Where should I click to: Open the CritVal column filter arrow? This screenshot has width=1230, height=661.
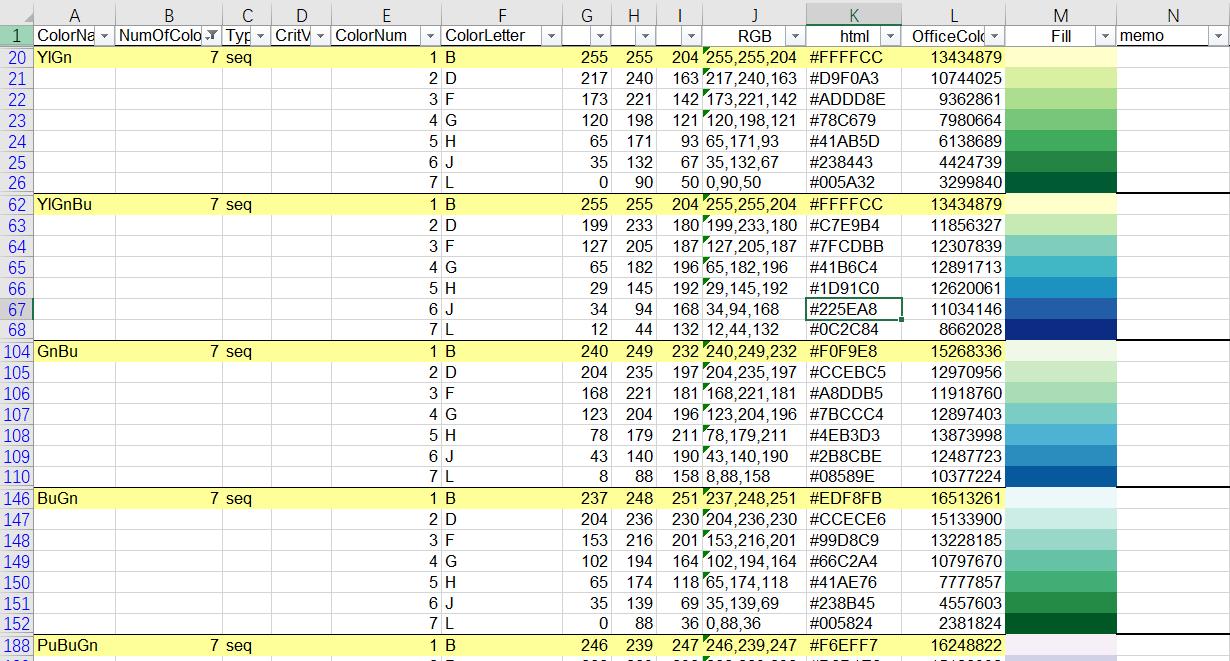click(319, 36)
